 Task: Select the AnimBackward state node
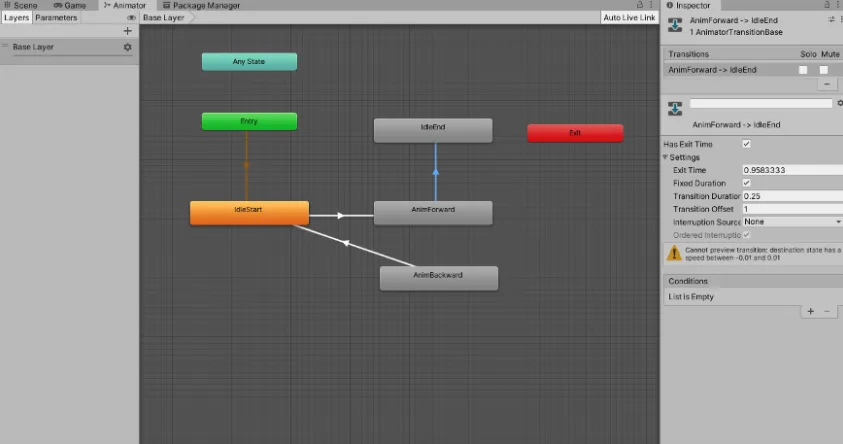click(439, 278)
